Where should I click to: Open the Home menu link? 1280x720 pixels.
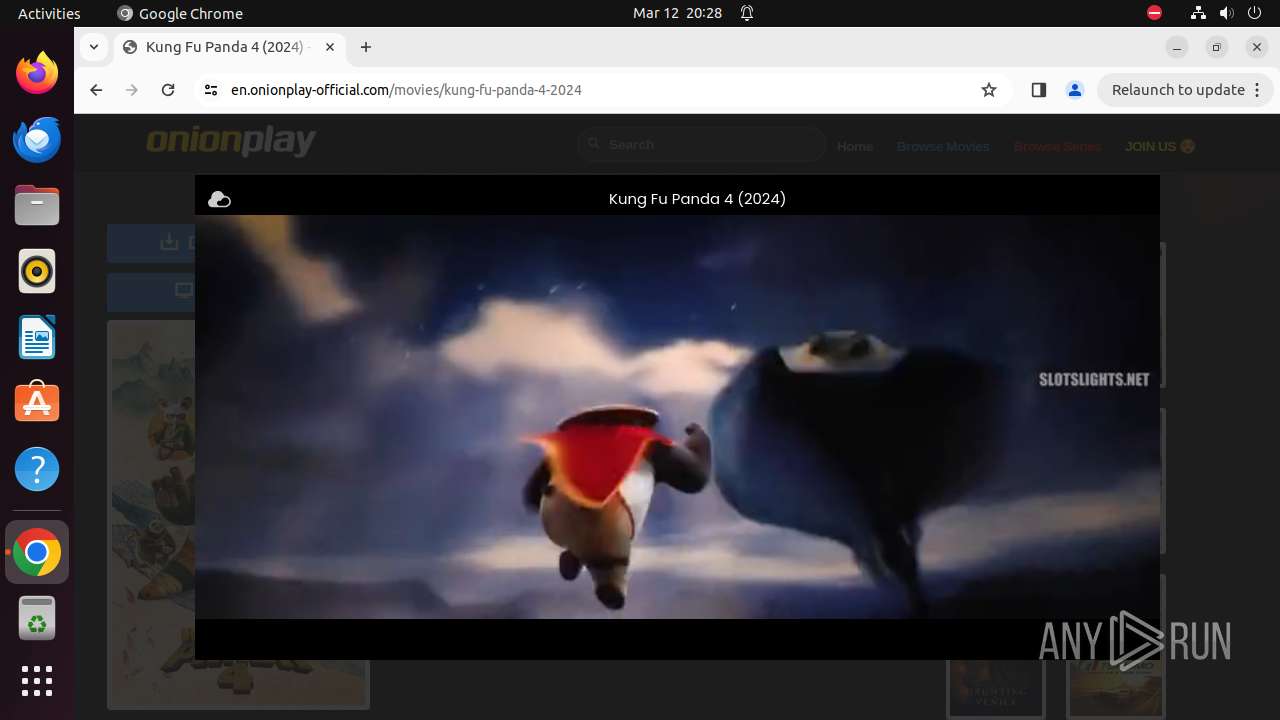point(855,146)
